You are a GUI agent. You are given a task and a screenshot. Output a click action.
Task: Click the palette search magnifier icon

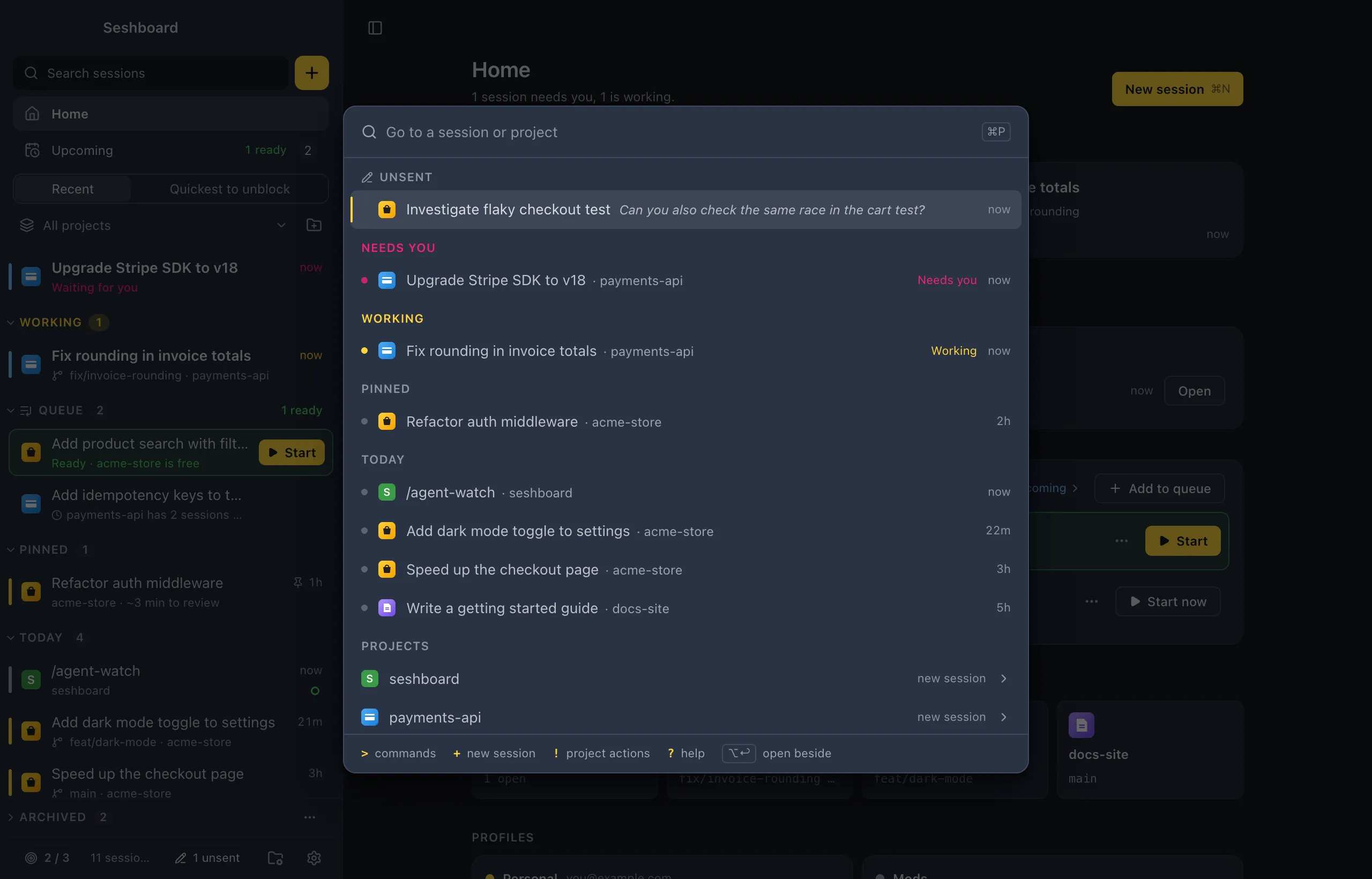pyautogui.click(x=369, y=132)
